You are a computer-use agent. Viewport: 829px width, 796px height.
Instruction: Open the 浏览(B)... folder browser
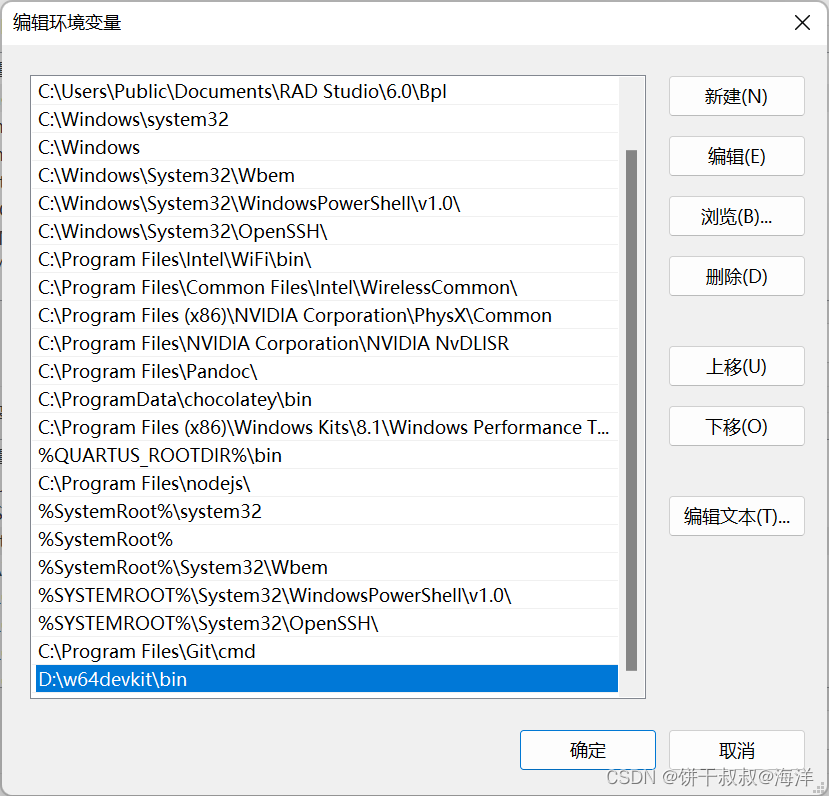click(736, 216)
